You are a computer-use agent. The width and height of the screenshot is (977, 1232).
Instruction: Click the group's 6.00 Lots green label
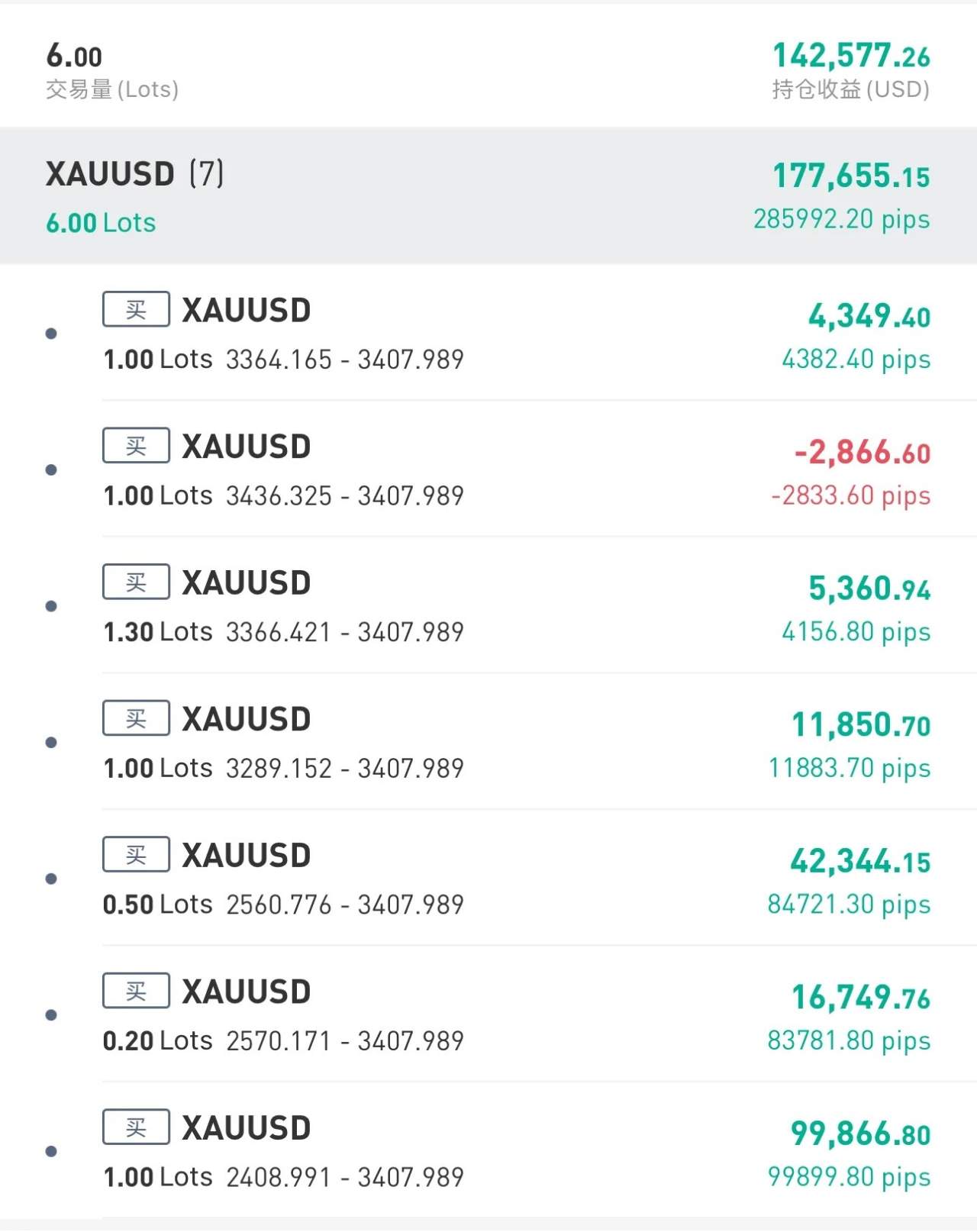pos(101,223)
